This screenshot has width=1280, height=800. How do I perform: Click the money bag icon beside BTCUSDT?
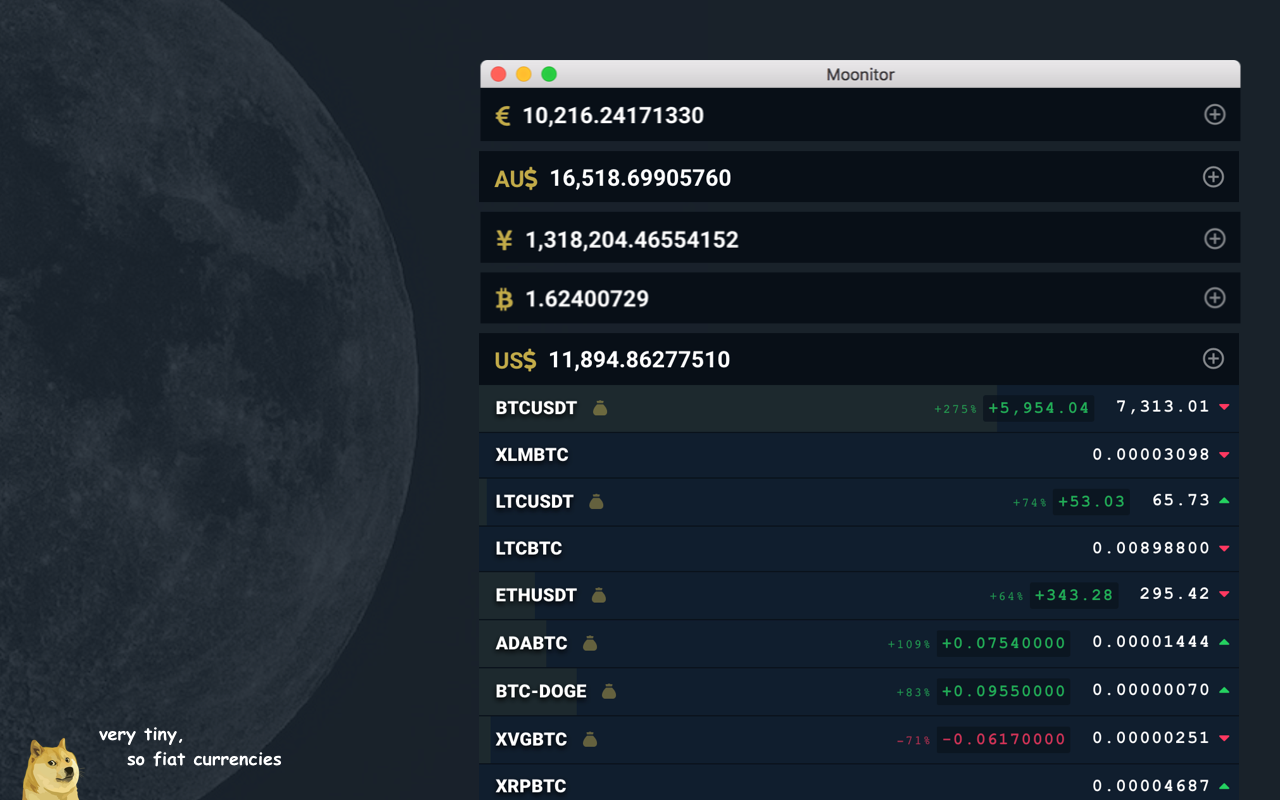[600, 408]
